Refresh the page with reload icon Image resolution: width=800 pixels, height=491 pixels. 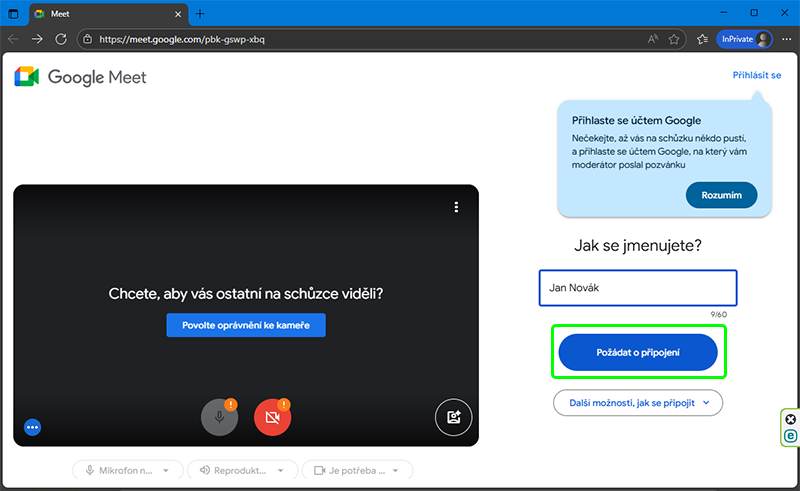[x=61, y=39]
